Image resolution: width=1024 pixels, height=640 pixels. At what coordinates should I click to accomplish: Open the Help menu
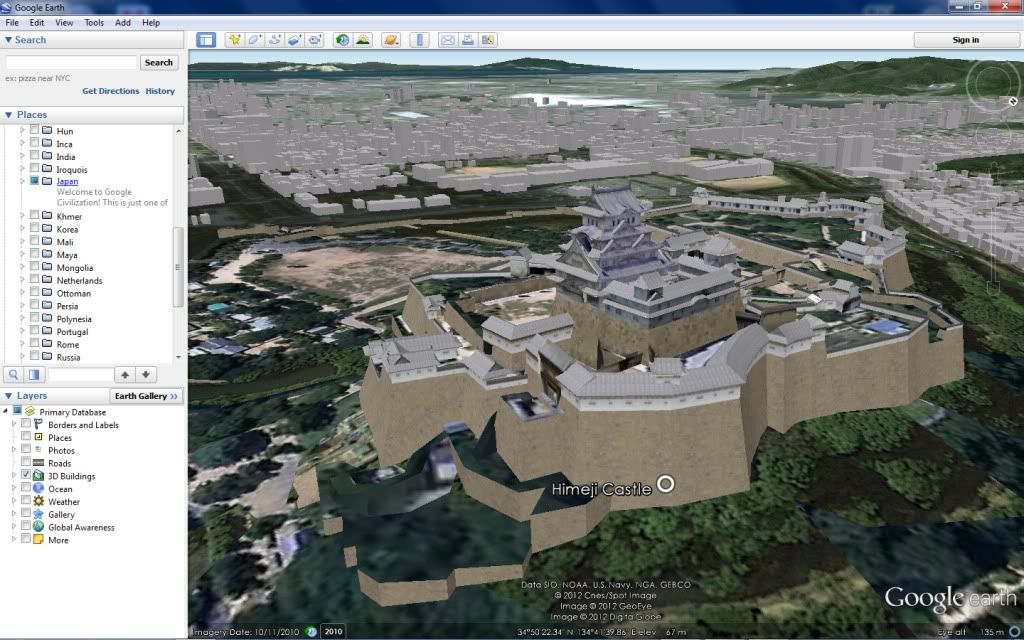click(x=151, y=22)
